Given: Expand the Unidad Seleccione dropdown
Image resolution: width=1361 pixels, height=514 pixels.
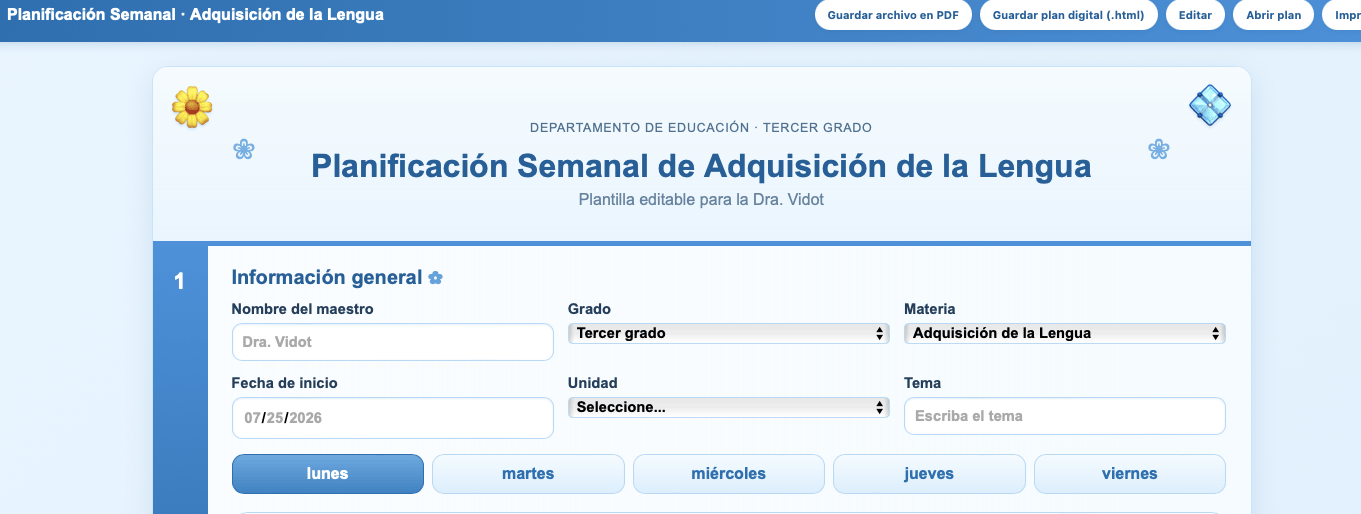Looking at the screenshot, I should click(729, 407).
